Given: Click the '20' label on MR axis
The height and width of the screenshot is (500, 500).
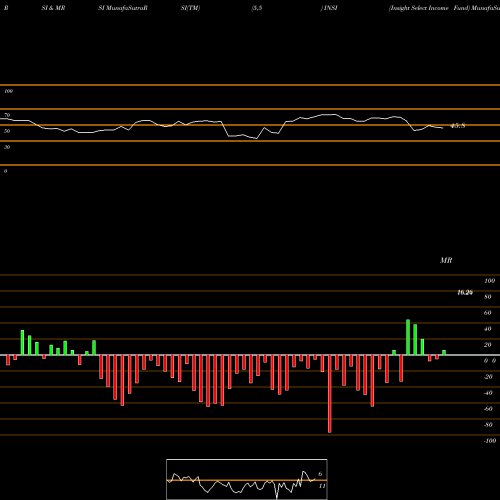Looking at the screenshot, I should 488,345.
